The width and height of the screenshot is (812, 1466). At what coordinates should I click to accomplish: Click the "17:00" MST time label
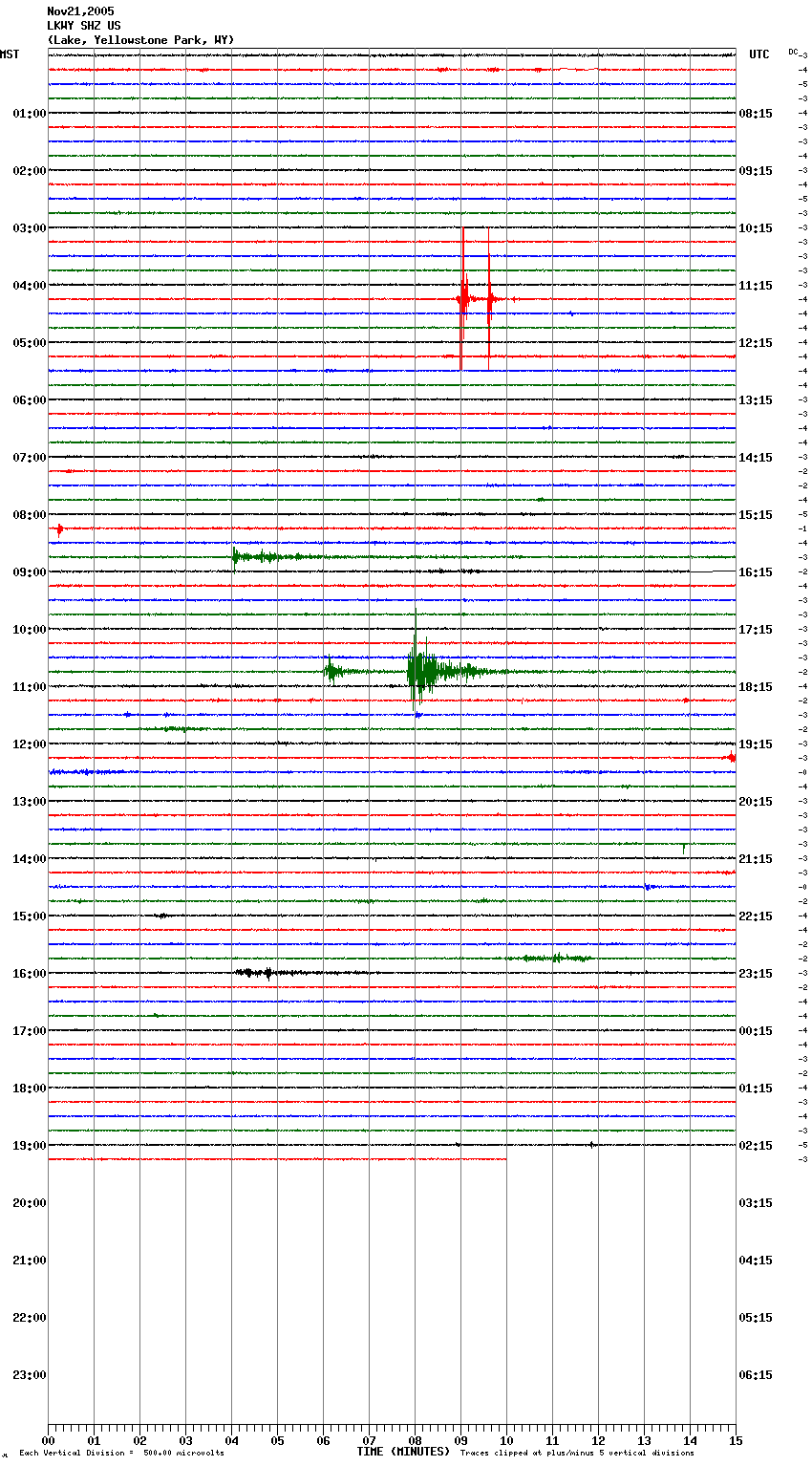coord(30,1031)
